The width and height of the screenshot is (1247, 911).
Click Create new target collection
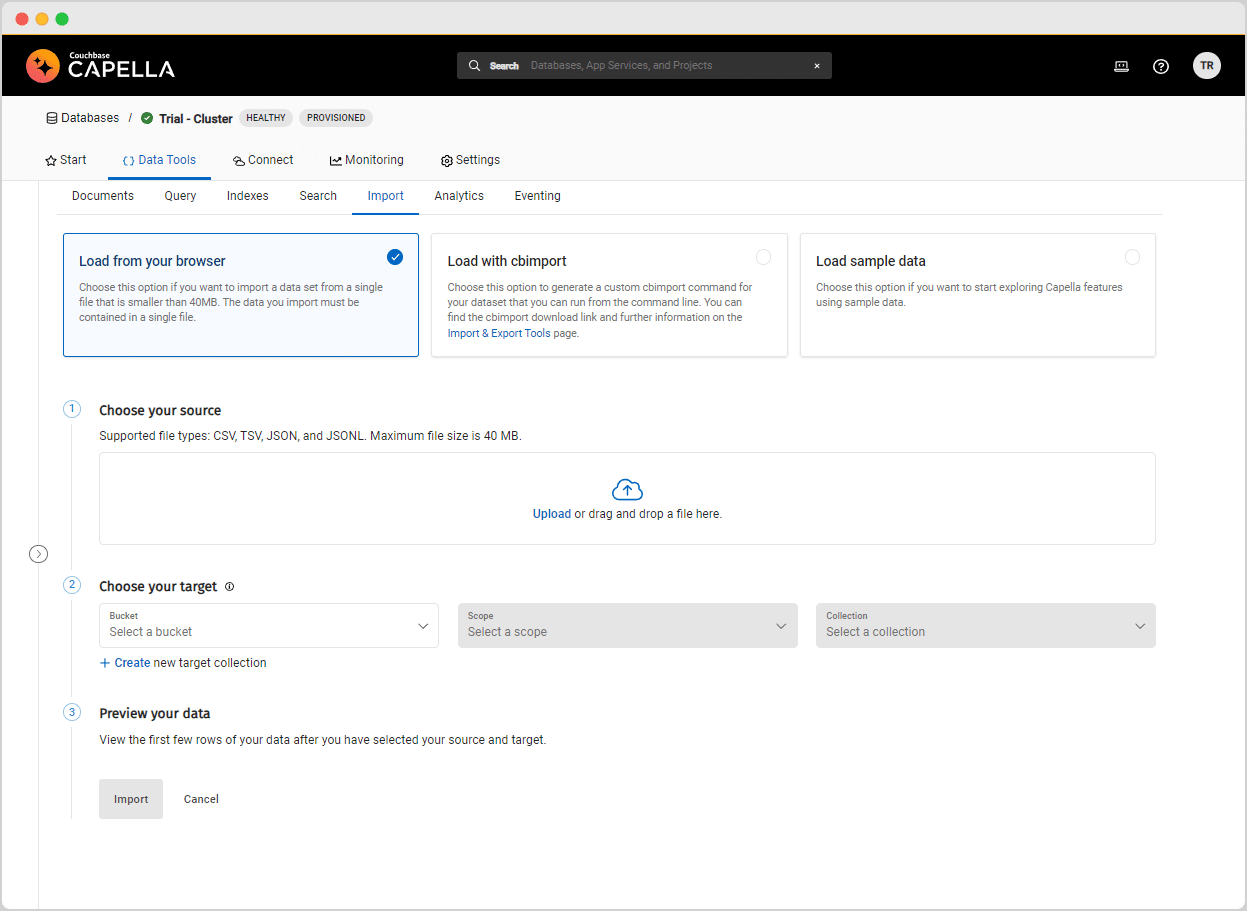(183, 662)
